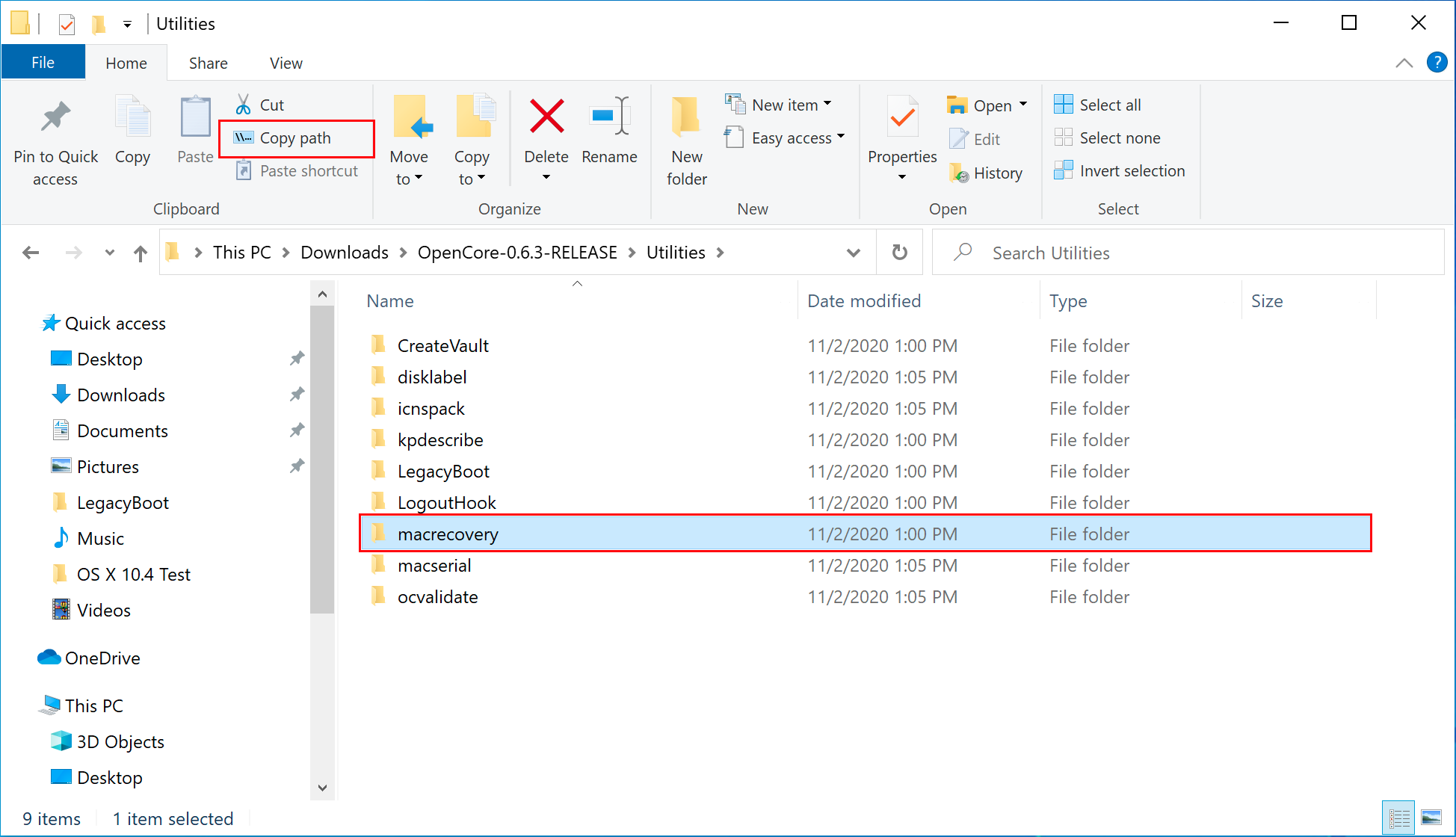Switch to large icons view in status bar
This screenshot has height=837, width=1456.
click(x=1431, y=818)
